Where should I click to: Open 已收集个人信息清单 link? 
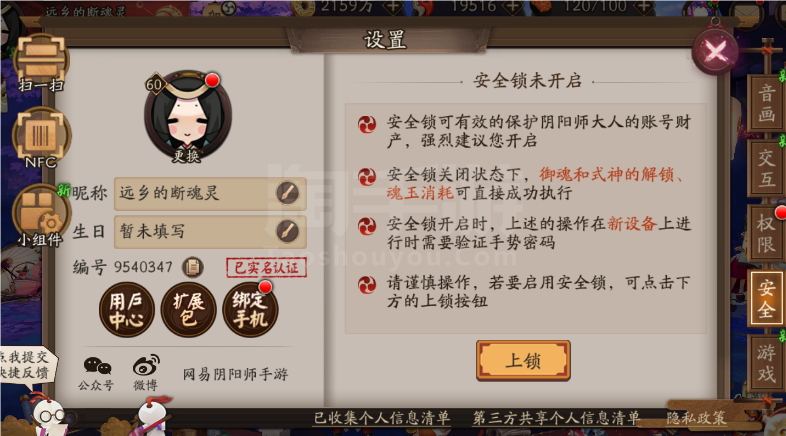pos(381,418)
